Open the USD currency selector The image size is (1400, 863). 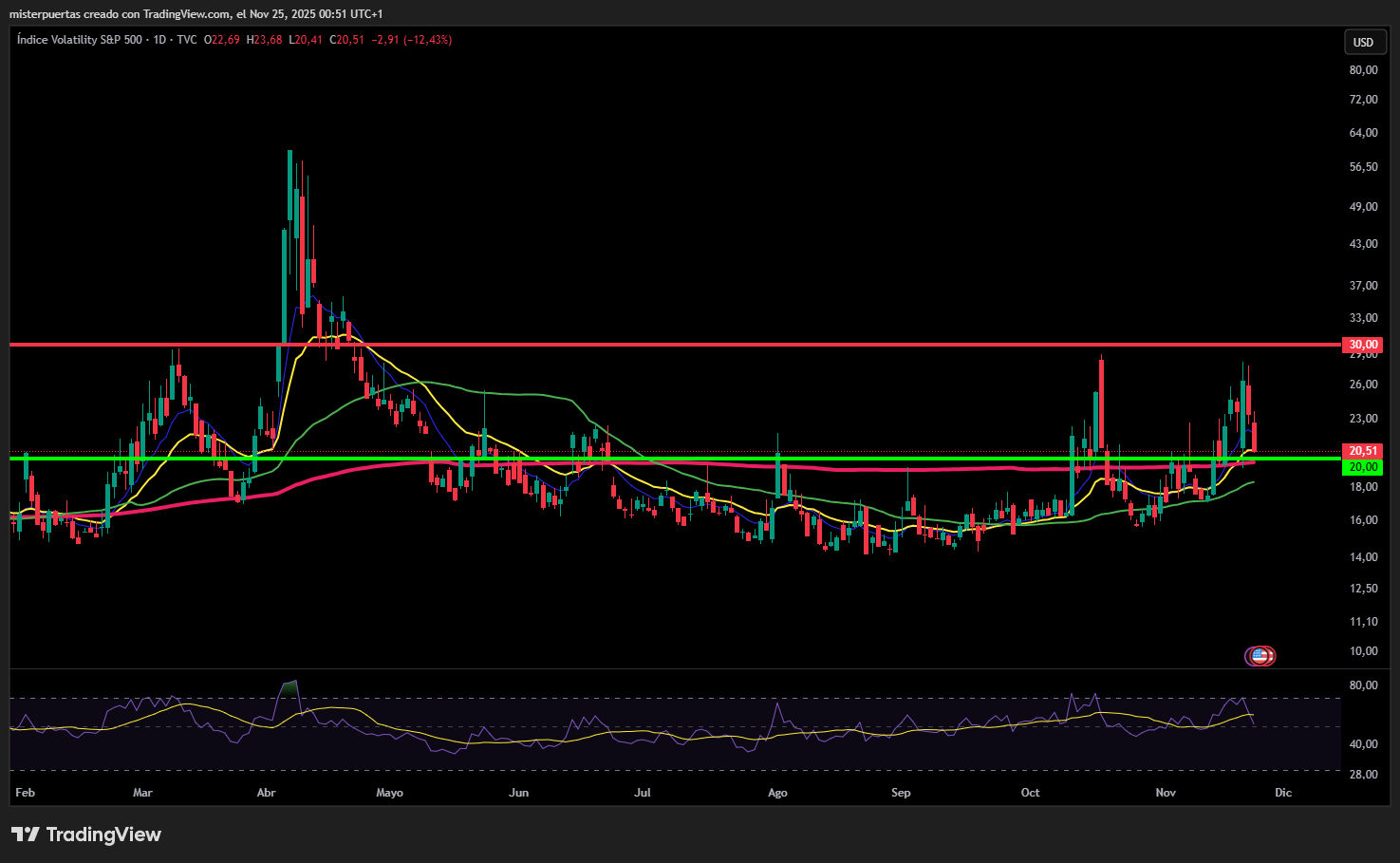coord(1363,42)
